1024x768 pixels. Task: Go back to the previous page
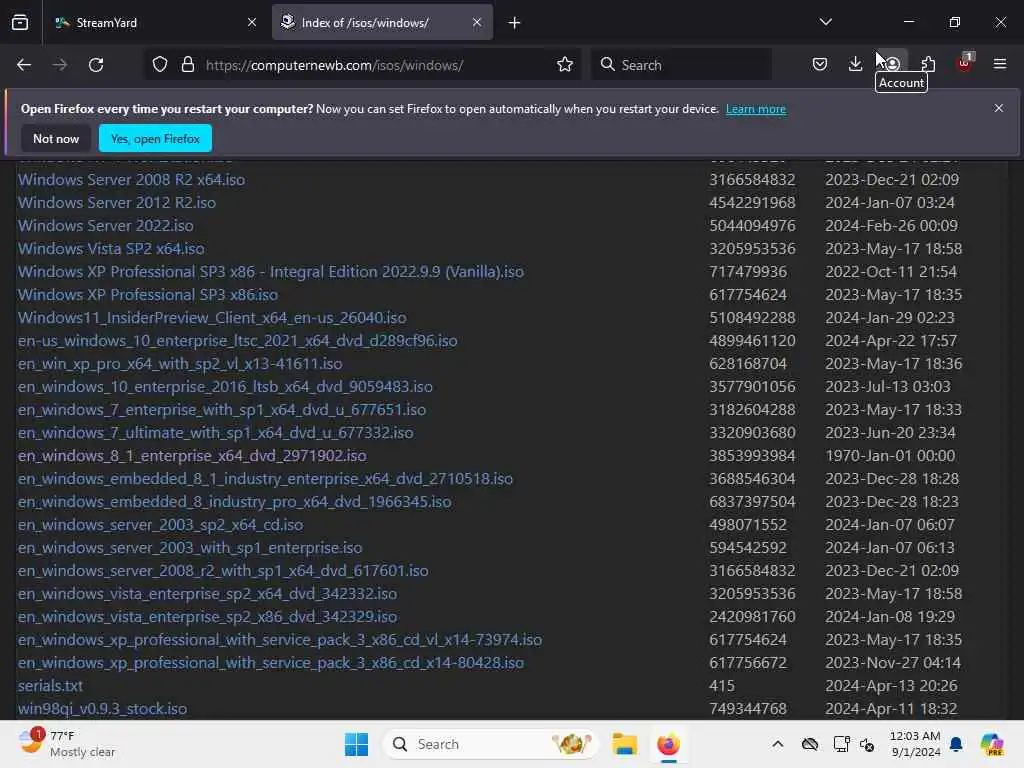[24, 65]
